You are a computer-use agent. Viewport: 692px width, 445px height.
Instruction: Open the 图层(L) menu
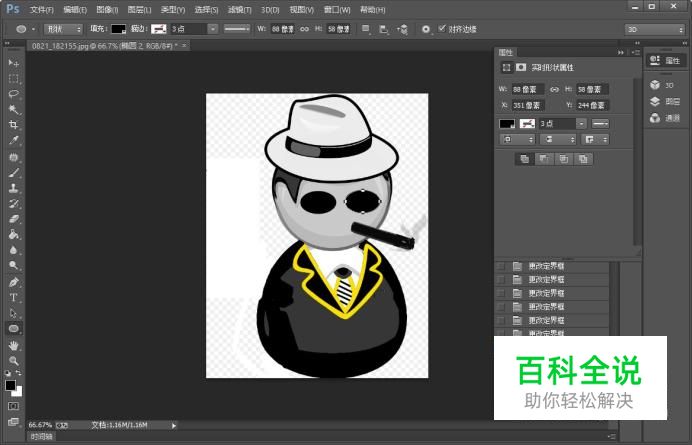click(139, 10)
